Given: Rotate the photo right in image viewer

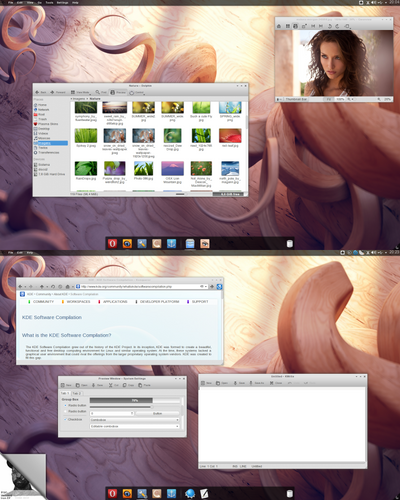Looking at the screenshot, I should pos(338,26).
